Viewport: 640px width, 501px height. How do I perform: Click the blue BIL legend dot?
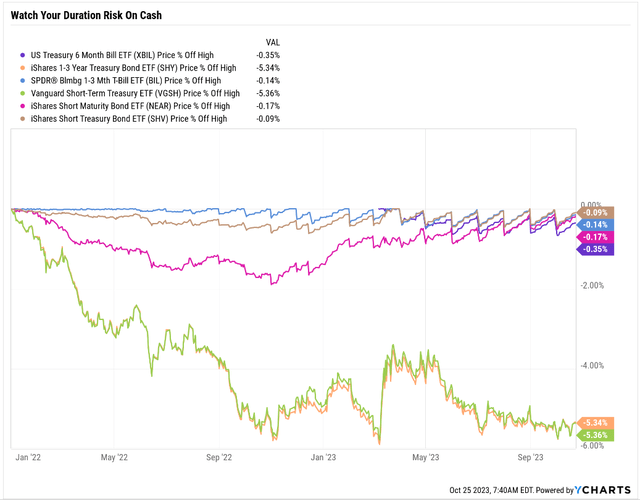[x=24, y=79]
